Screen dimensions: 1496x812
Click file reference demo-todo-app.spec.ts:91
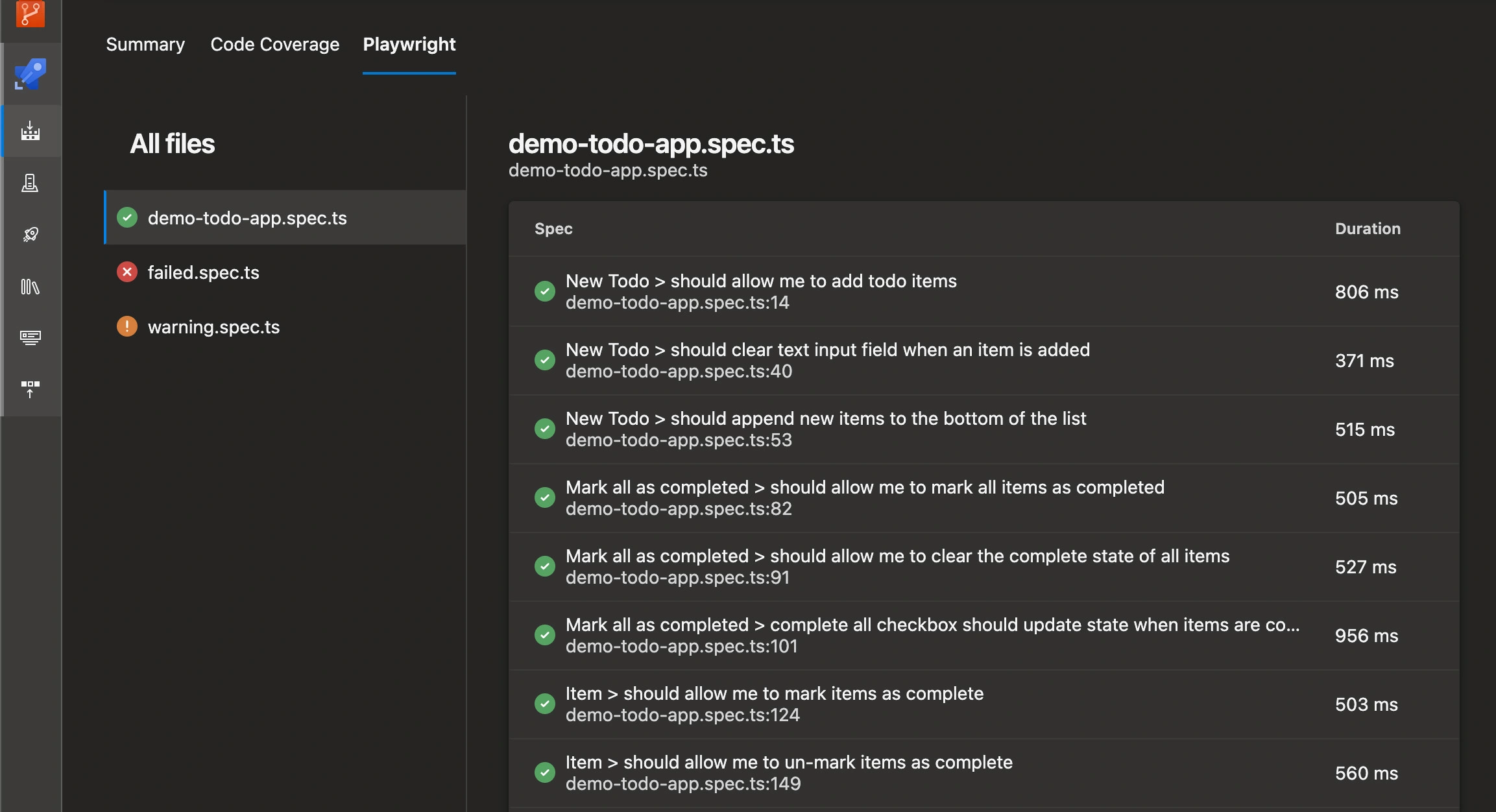click(677, 577)
